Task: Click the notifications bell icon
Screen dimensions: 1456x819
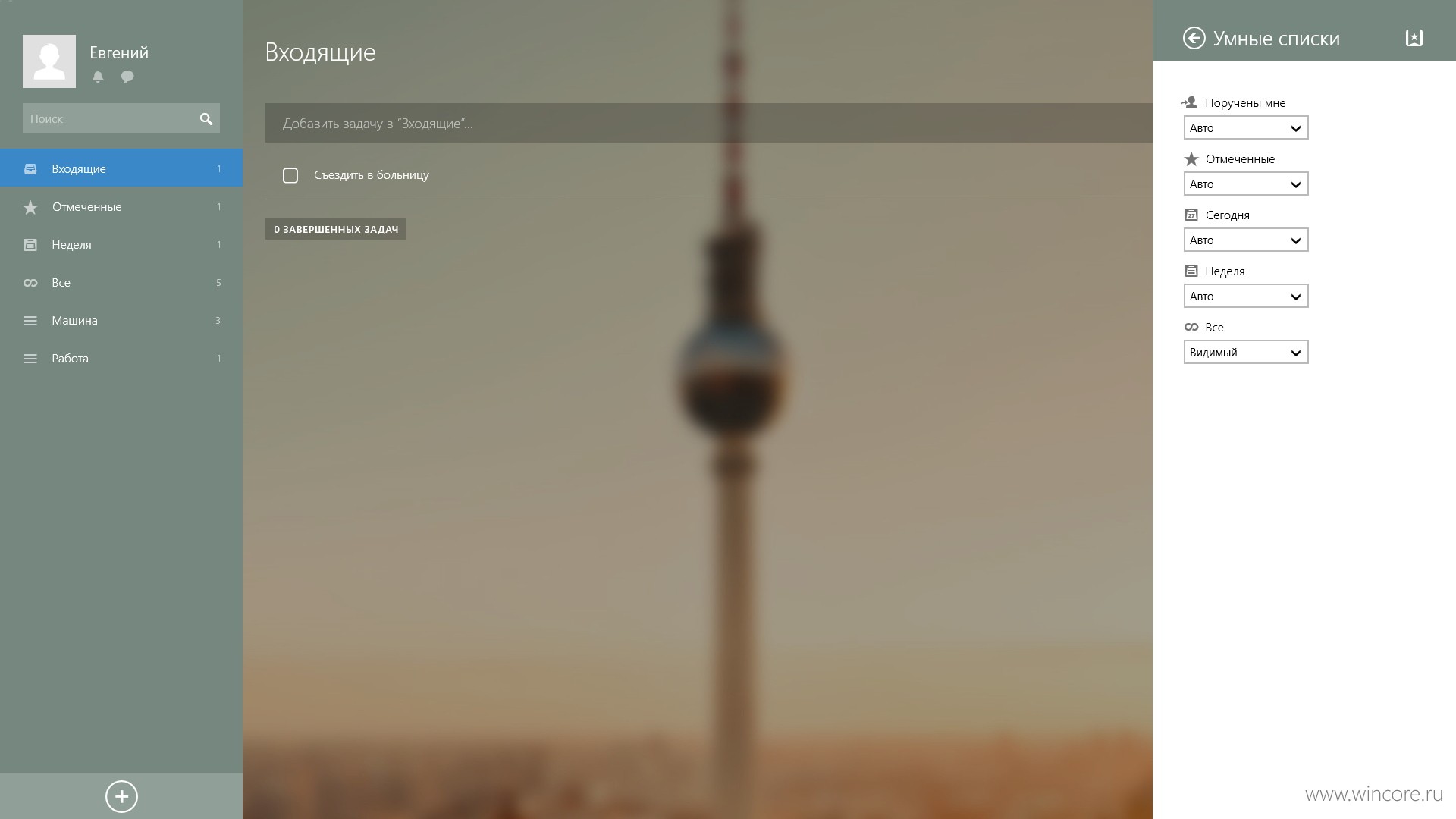Action: tap(98, 77)
